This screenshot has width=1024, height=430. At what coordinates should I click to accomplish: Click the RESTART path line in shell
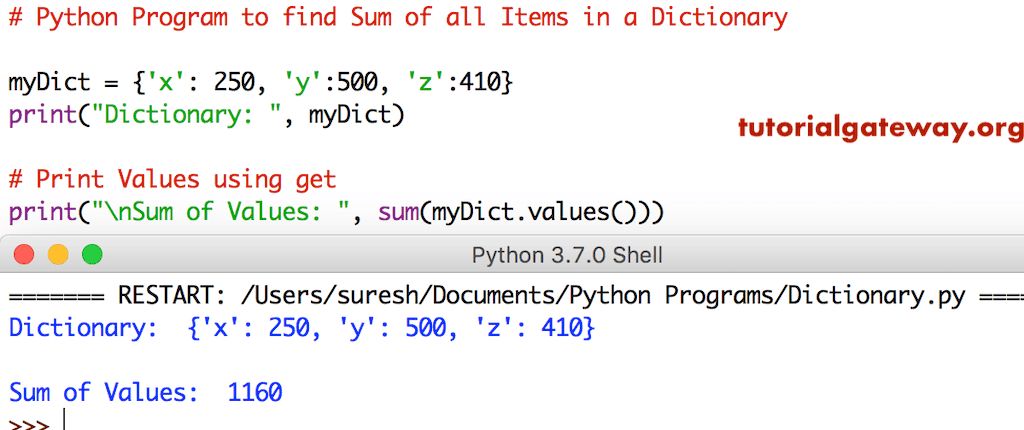click(516, 296)
